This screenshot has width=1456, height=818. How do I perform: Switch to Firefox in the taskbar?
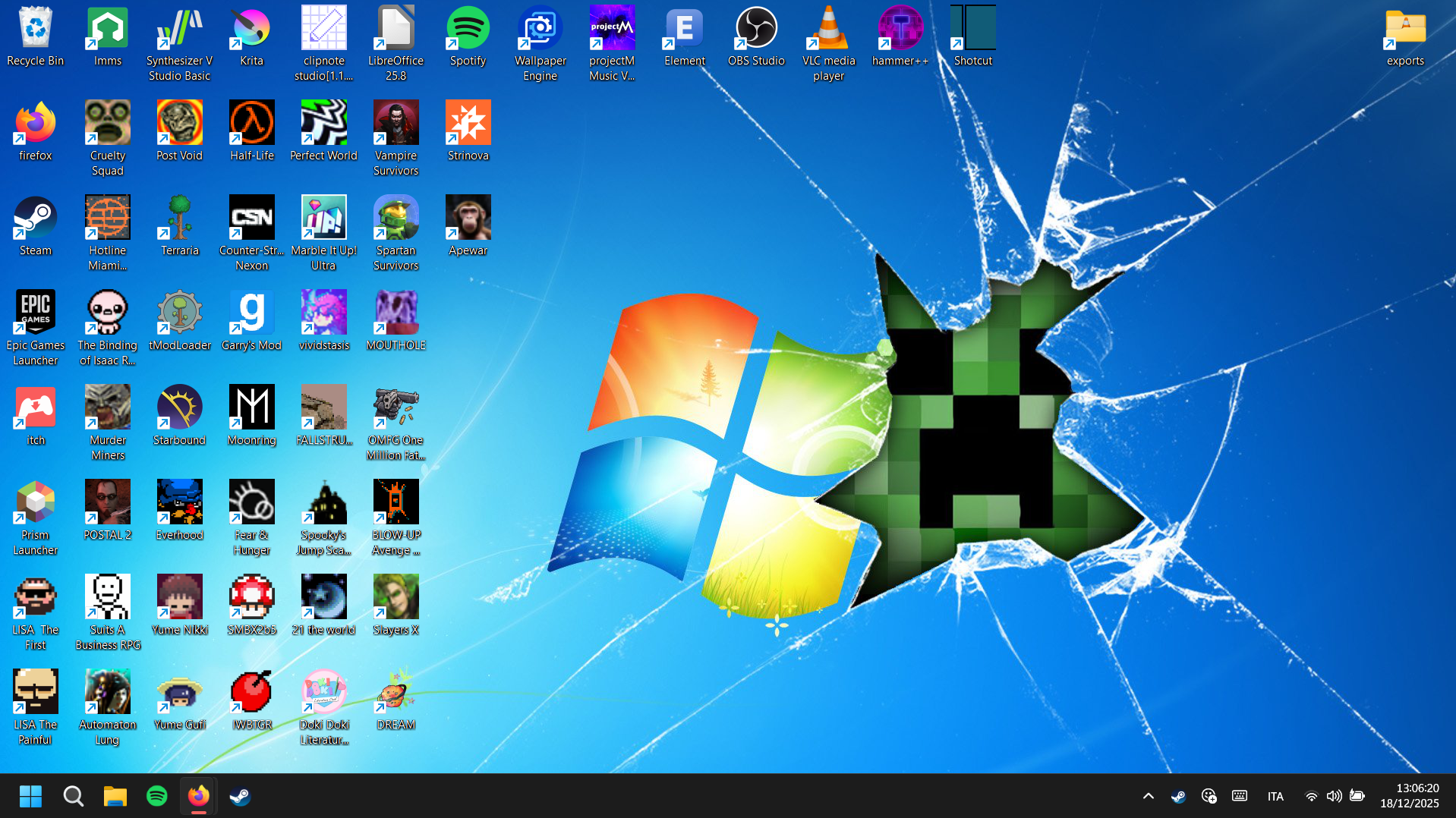[198, 796]
